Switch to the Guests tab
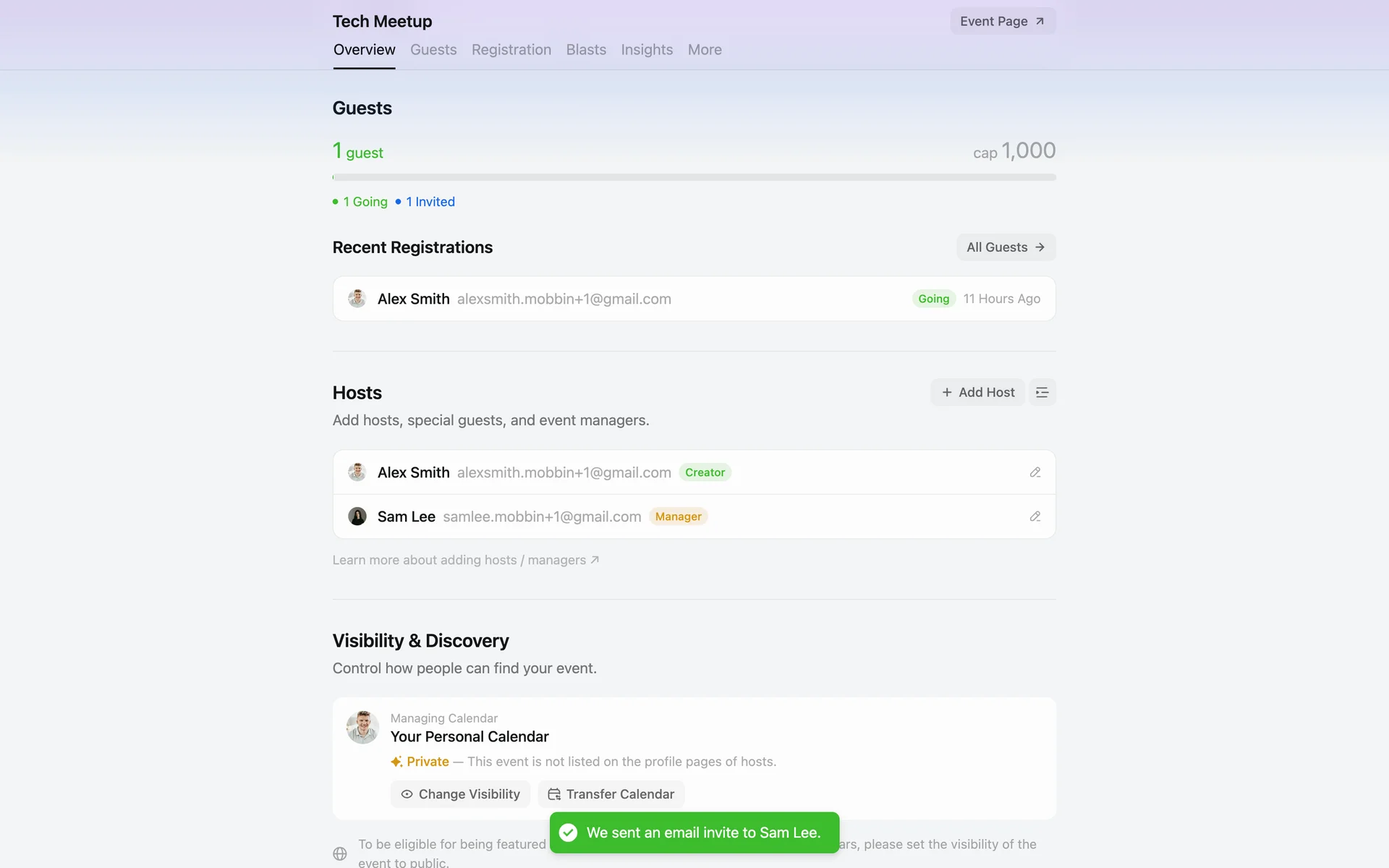 point(433,50)
